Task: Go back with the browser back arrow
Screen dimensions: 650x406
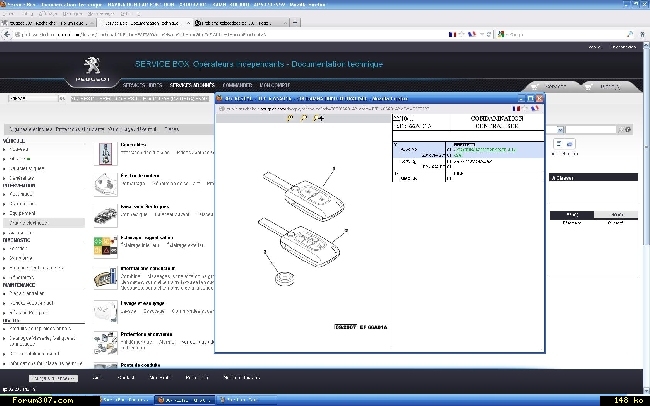Action: 7,34
